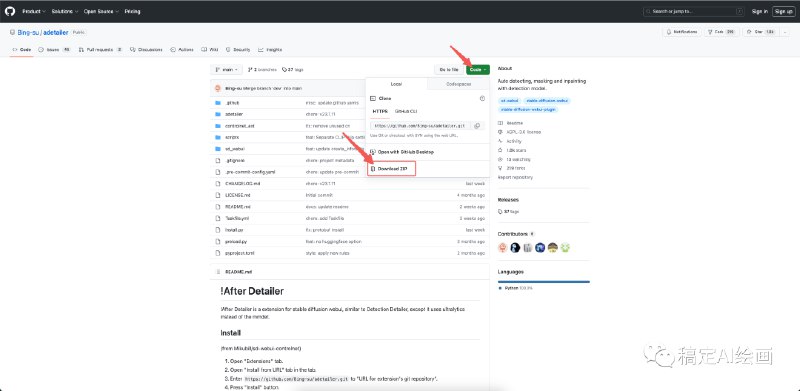
Task: Open the adetailer folder in file list
Action: pos(234,114)
